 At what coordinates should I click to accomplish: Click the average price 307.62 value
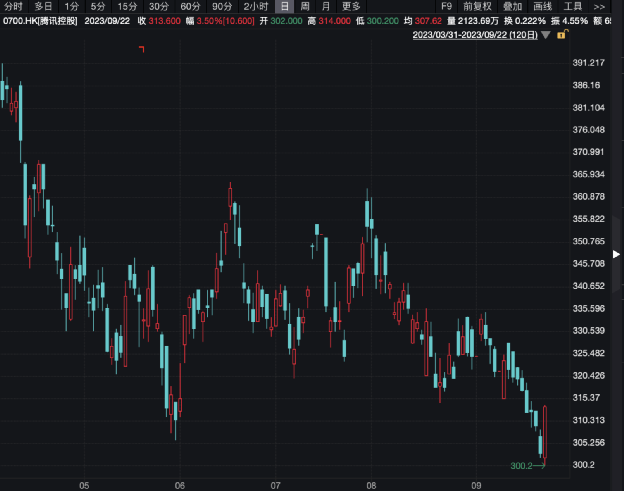428,21
